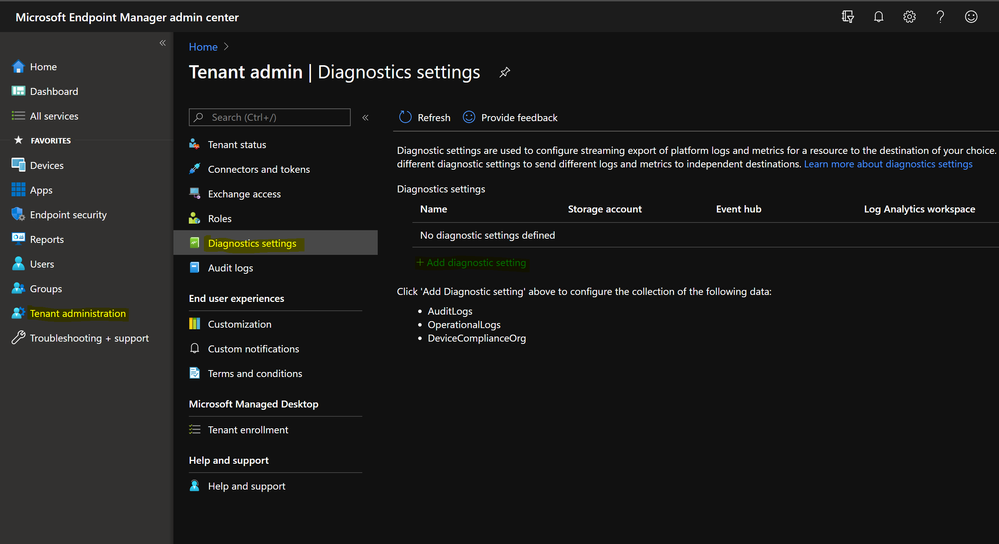Click the Users person icon

coord(18,264)
